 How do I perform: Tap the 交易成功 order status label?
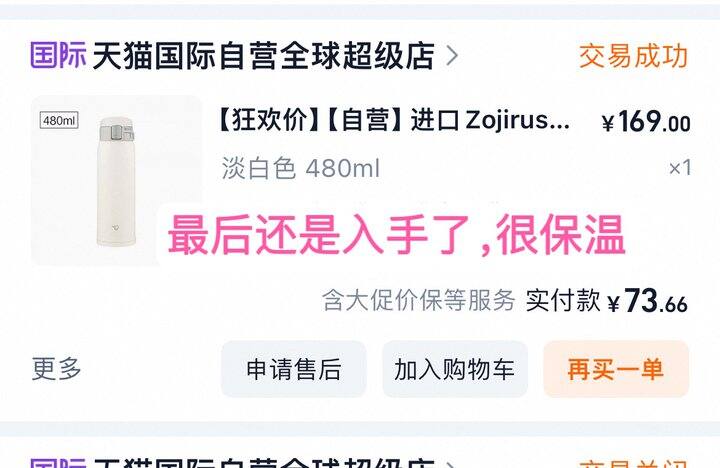pyautogui.click(x=633, y=56)
